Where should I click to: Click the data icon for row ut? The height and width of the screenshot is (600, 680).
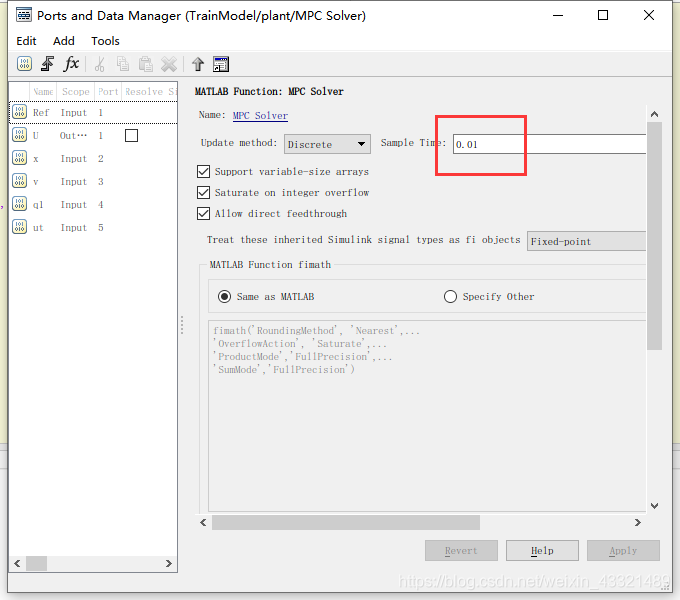20,227
